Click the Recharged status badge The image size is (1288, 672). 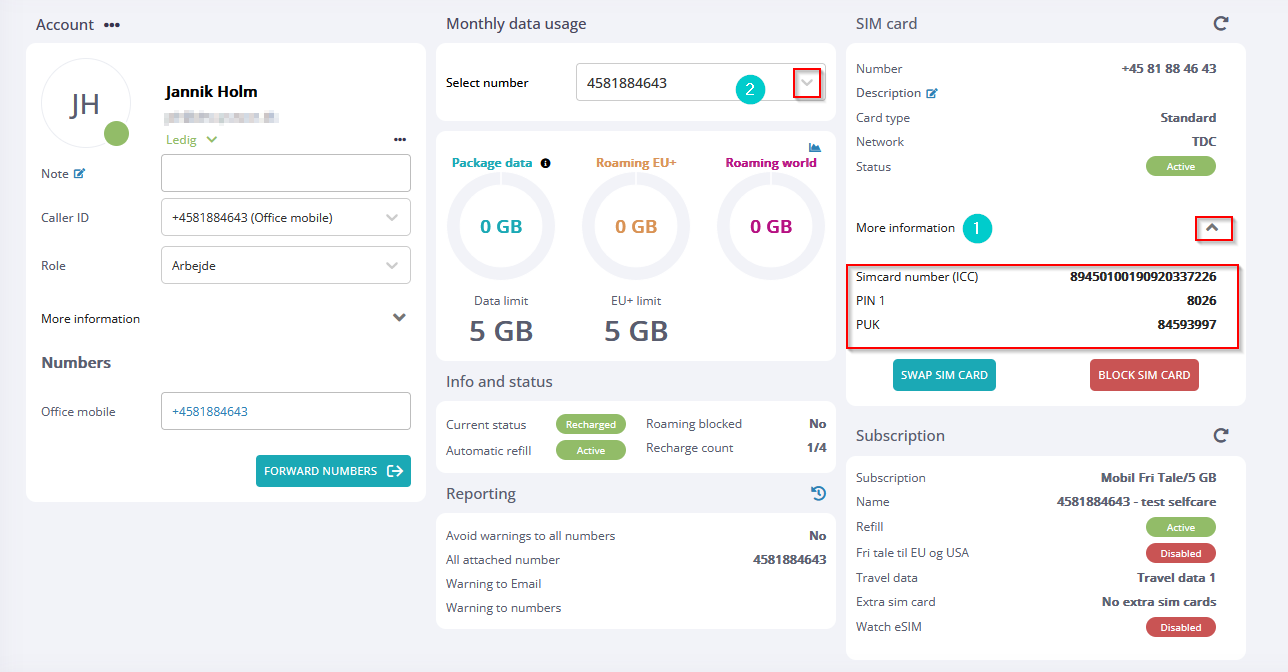[x=591, y=424]
